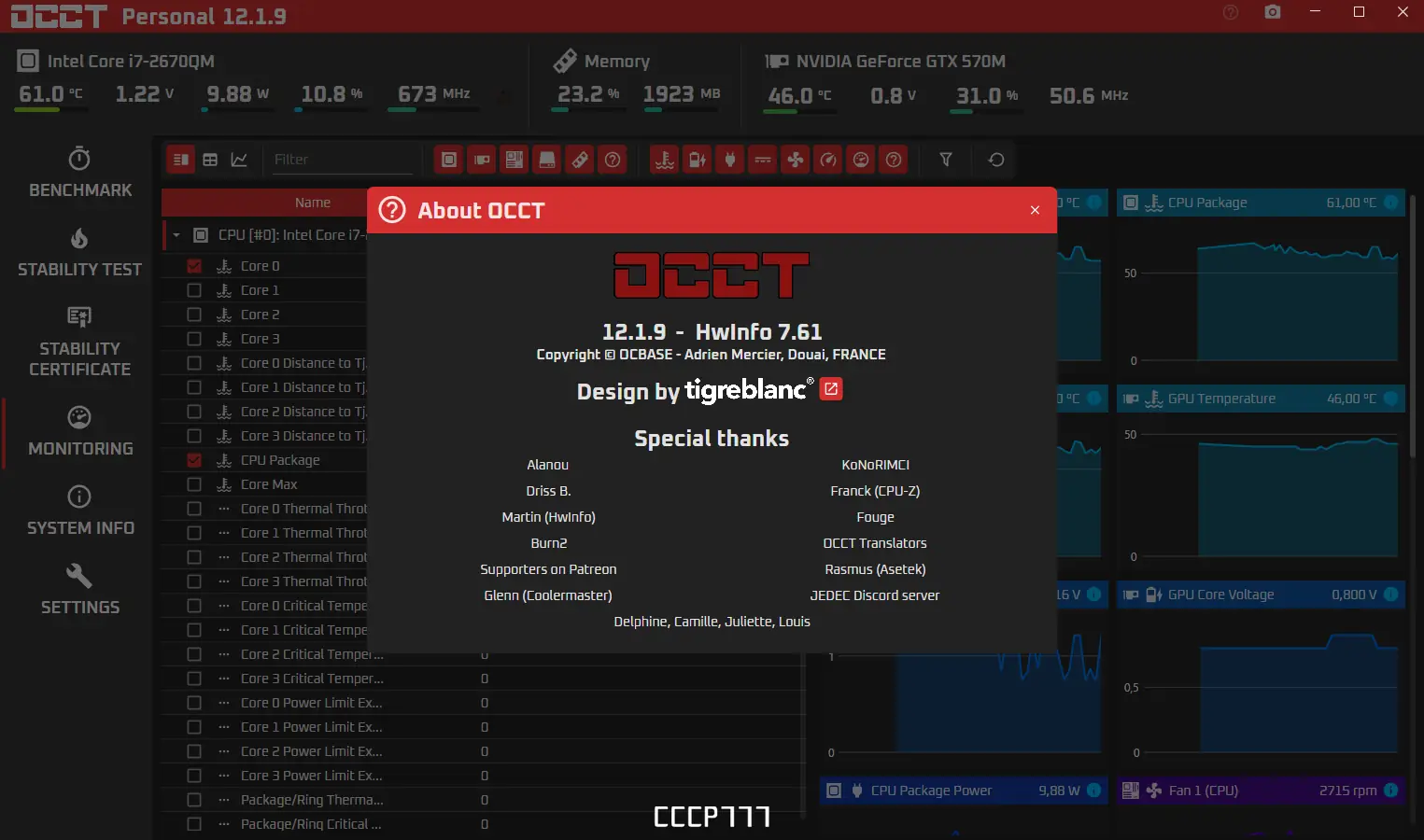Click the reset arrow icon in toolbar

click(x=996, y=160)
